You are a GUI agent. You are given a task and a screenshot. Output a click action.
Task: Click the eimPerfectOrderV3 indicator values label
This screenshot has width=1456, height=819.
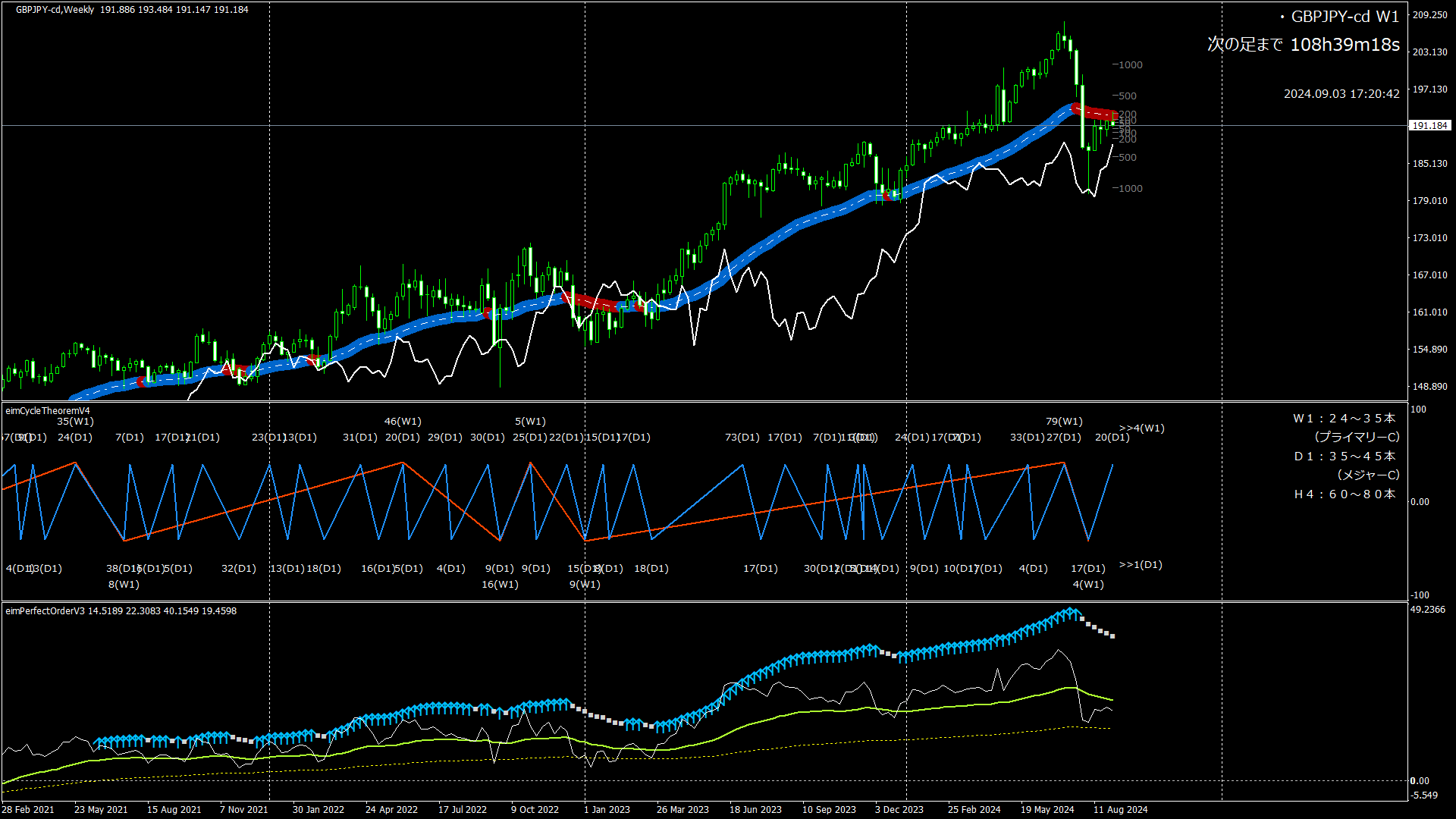[121, 611]
